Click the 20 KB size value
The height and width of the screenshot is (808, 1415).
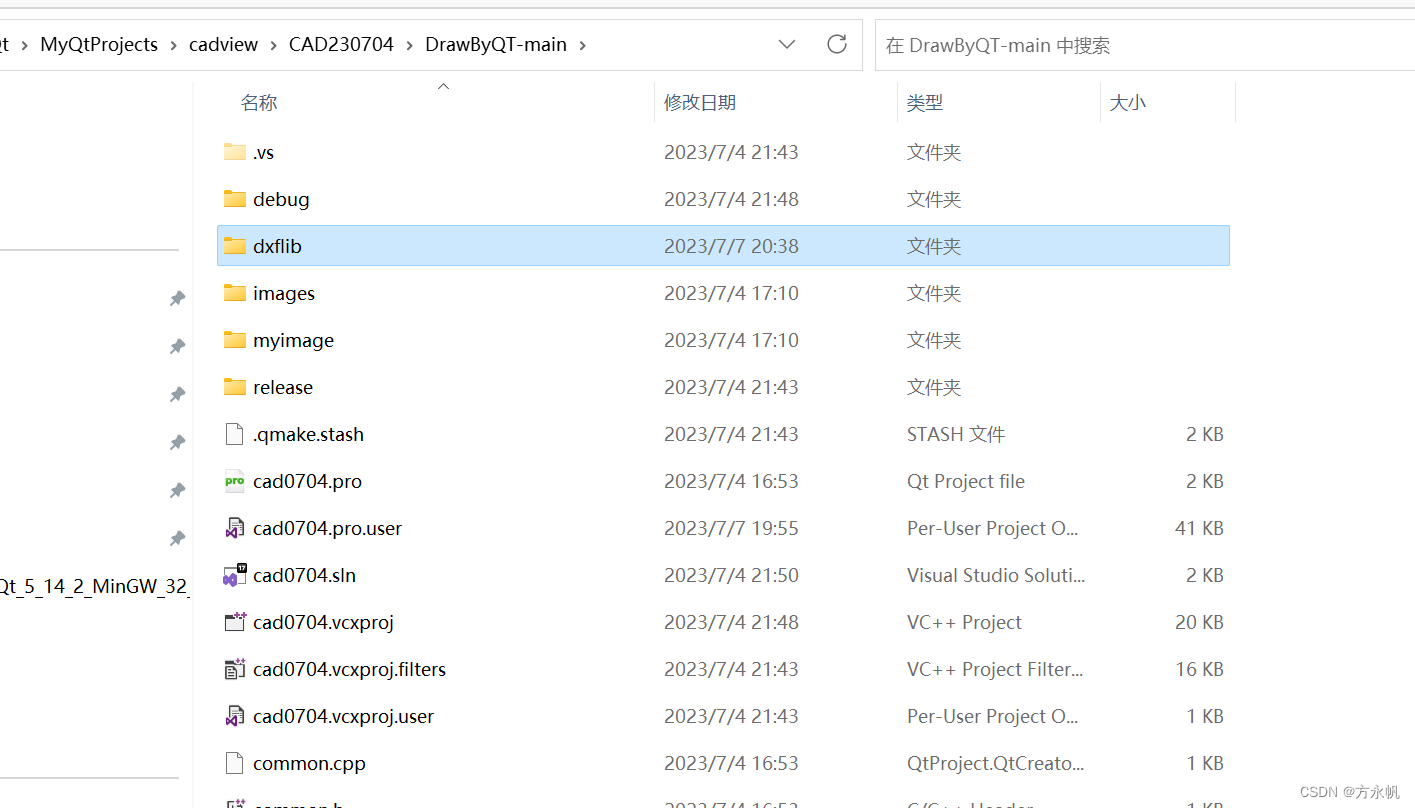tap(1199, 622)
